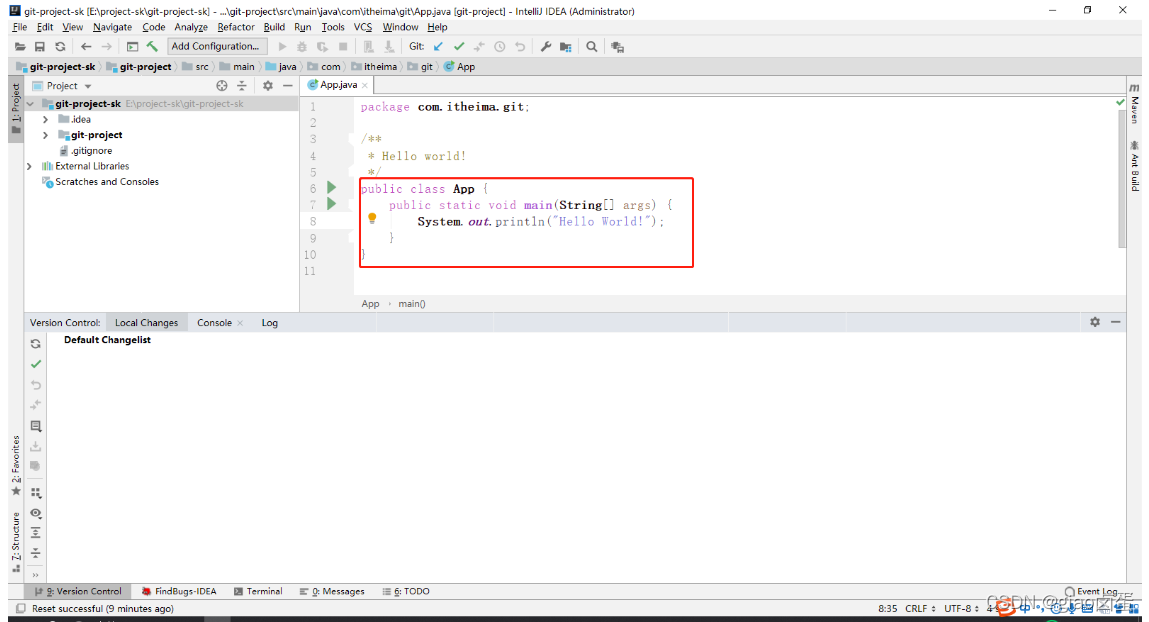This screenshot has width=1149, height=622.
Task: Open 6: TODO tool window
Action: point(406,591)
